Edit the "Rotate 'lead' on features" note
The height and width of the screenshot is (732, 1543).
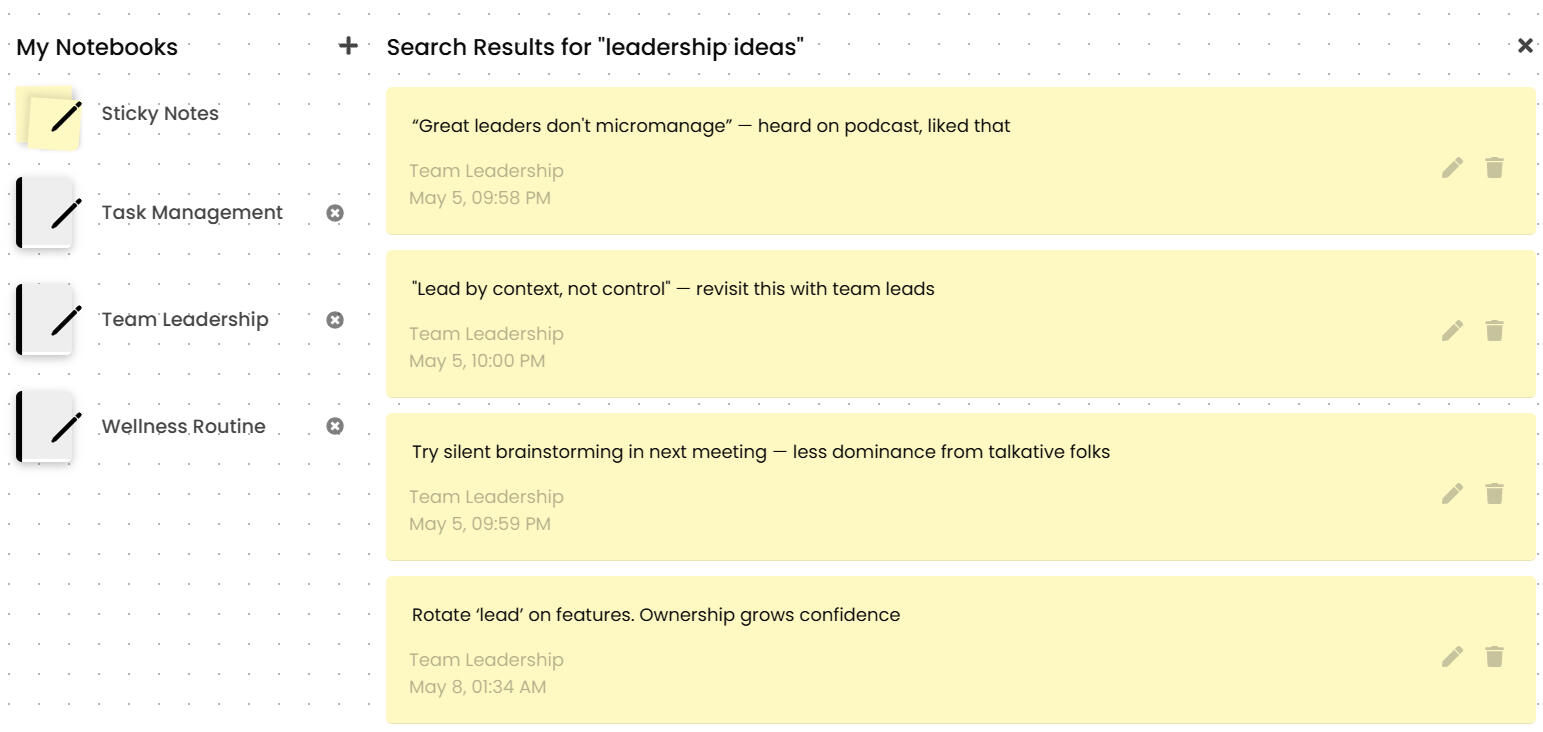click(1452, 657)
